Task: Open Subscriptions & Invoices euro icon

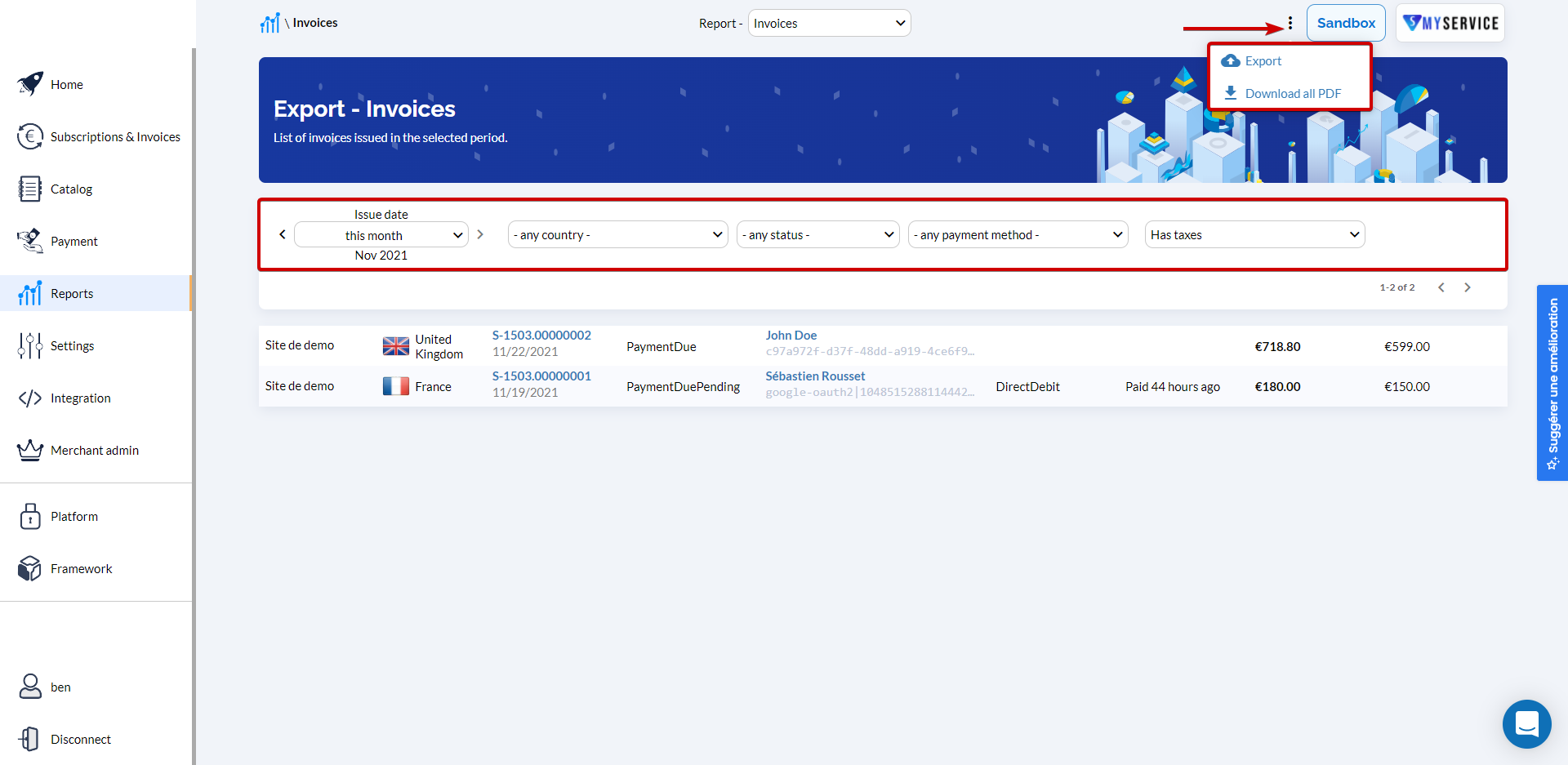Action: coord(30,136)
